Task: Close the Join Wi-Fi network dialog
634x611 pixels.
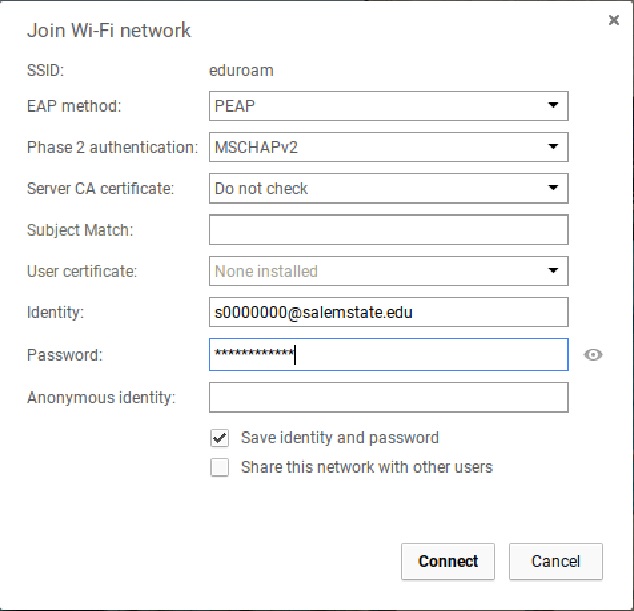Action: point(614,20)
